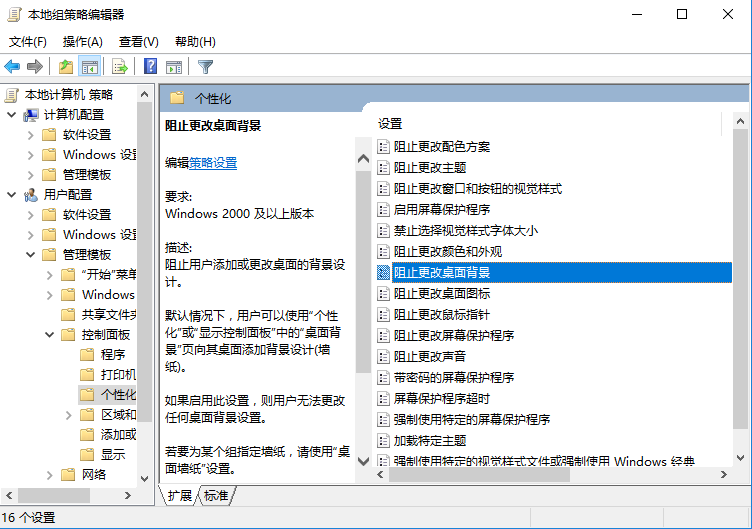Switch to the 扩展 tab

pos(179,495)
